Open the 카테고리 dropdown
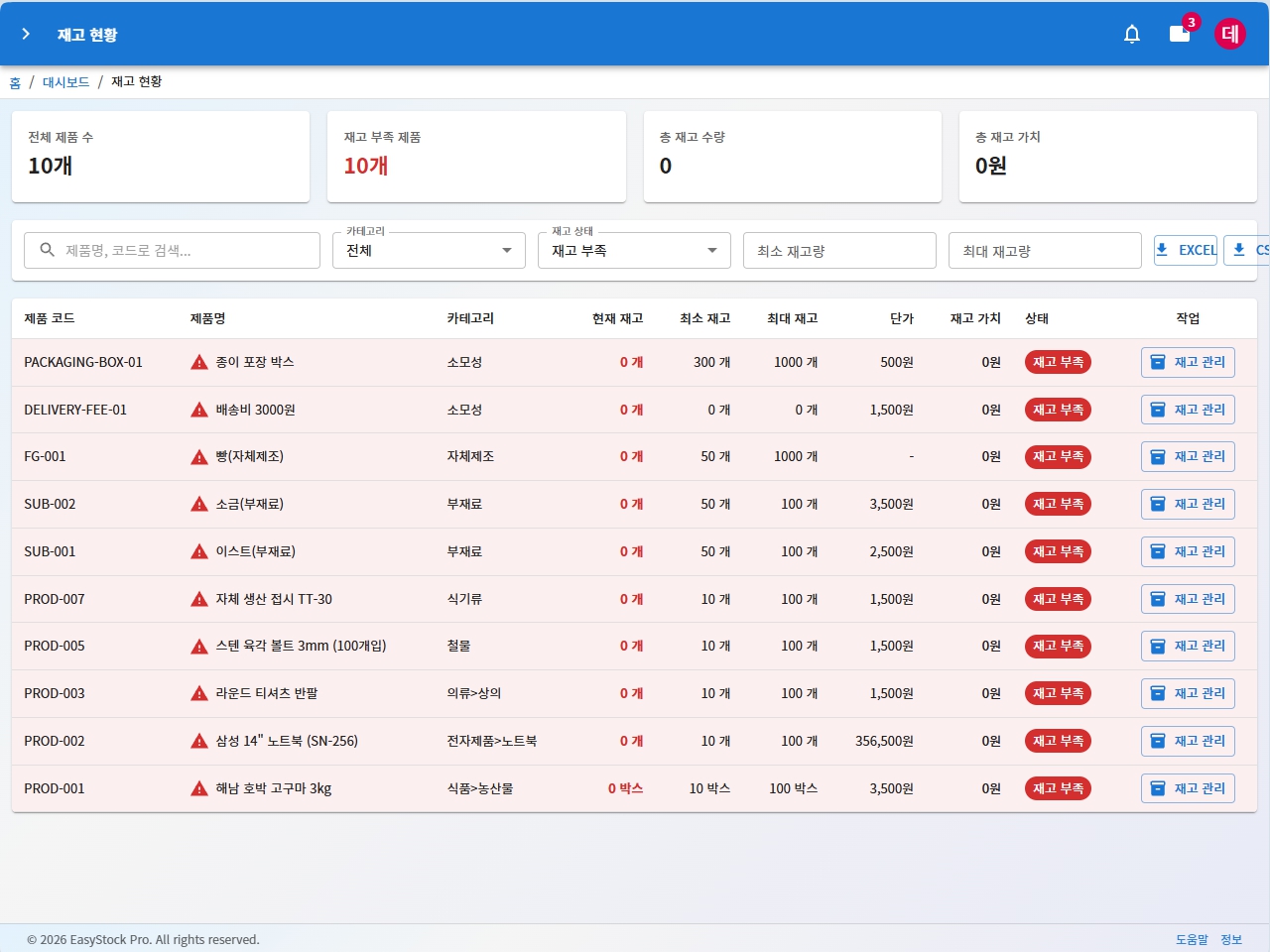This screenshot has height=952, width=1270. [429, 251]
